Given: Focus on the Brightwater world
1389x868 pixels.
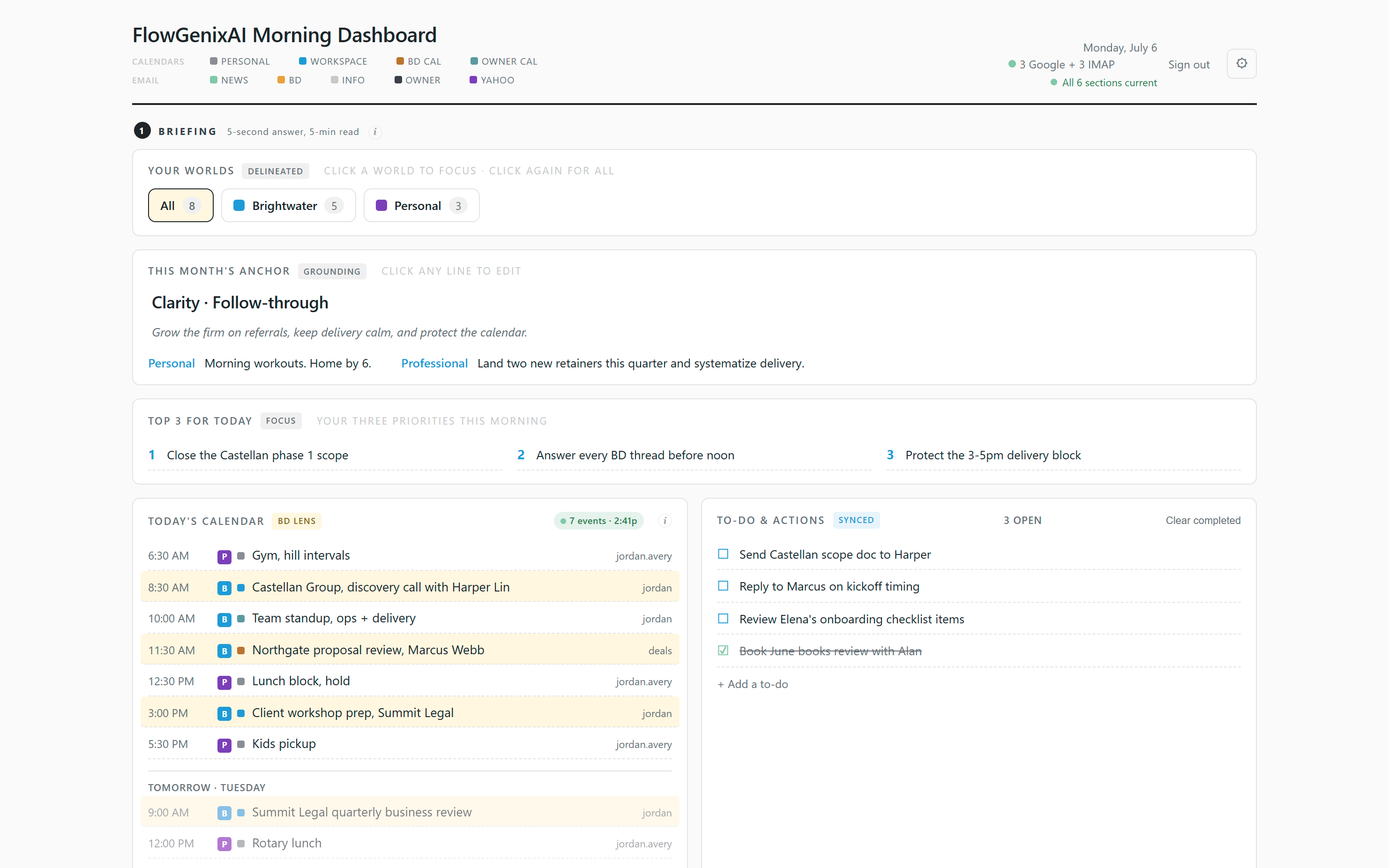Looking at the screenshot, I should pos(289,206).
